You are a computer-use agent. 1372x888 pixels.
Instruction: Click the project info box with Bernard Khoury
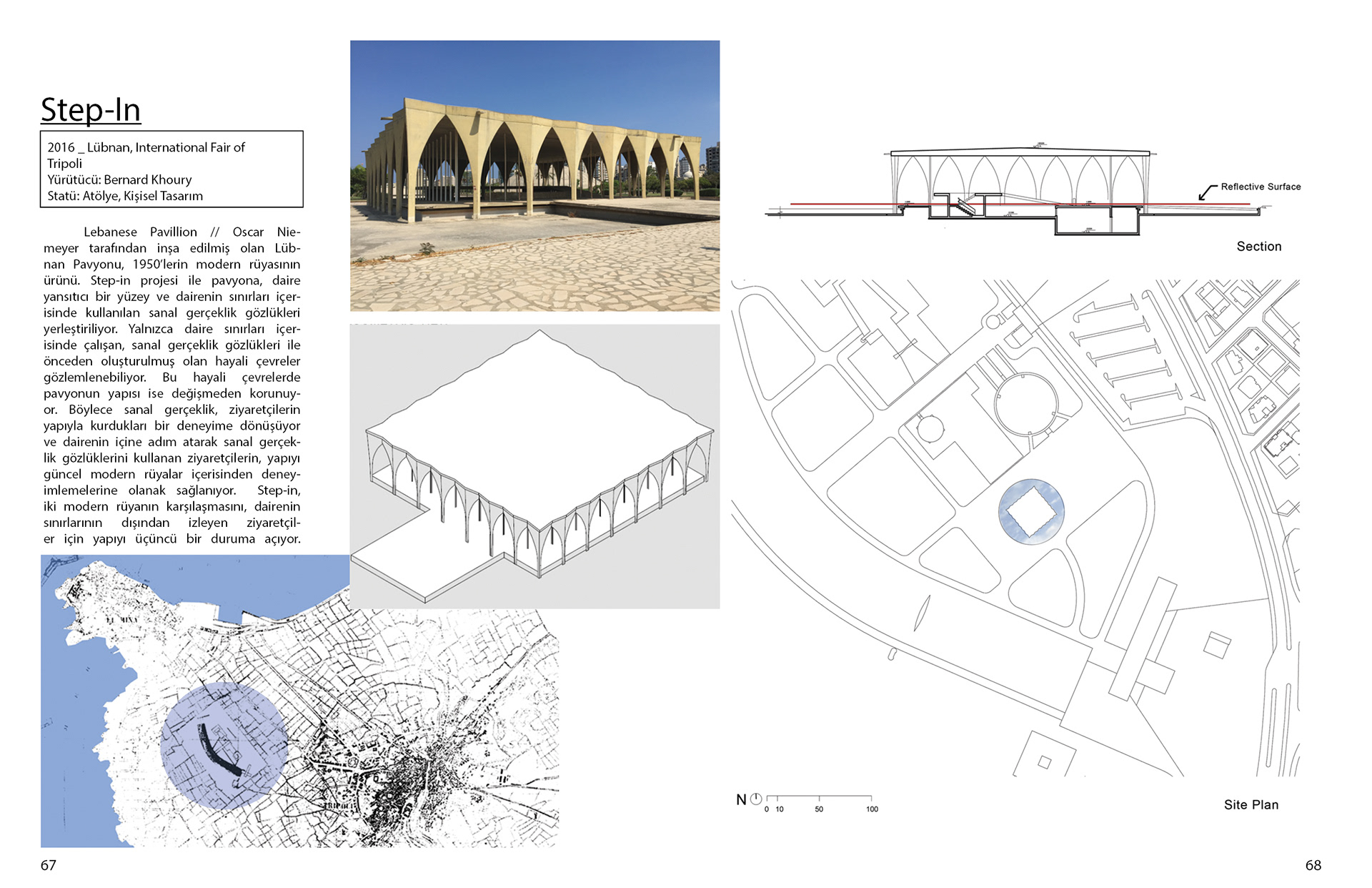point(171,170)
